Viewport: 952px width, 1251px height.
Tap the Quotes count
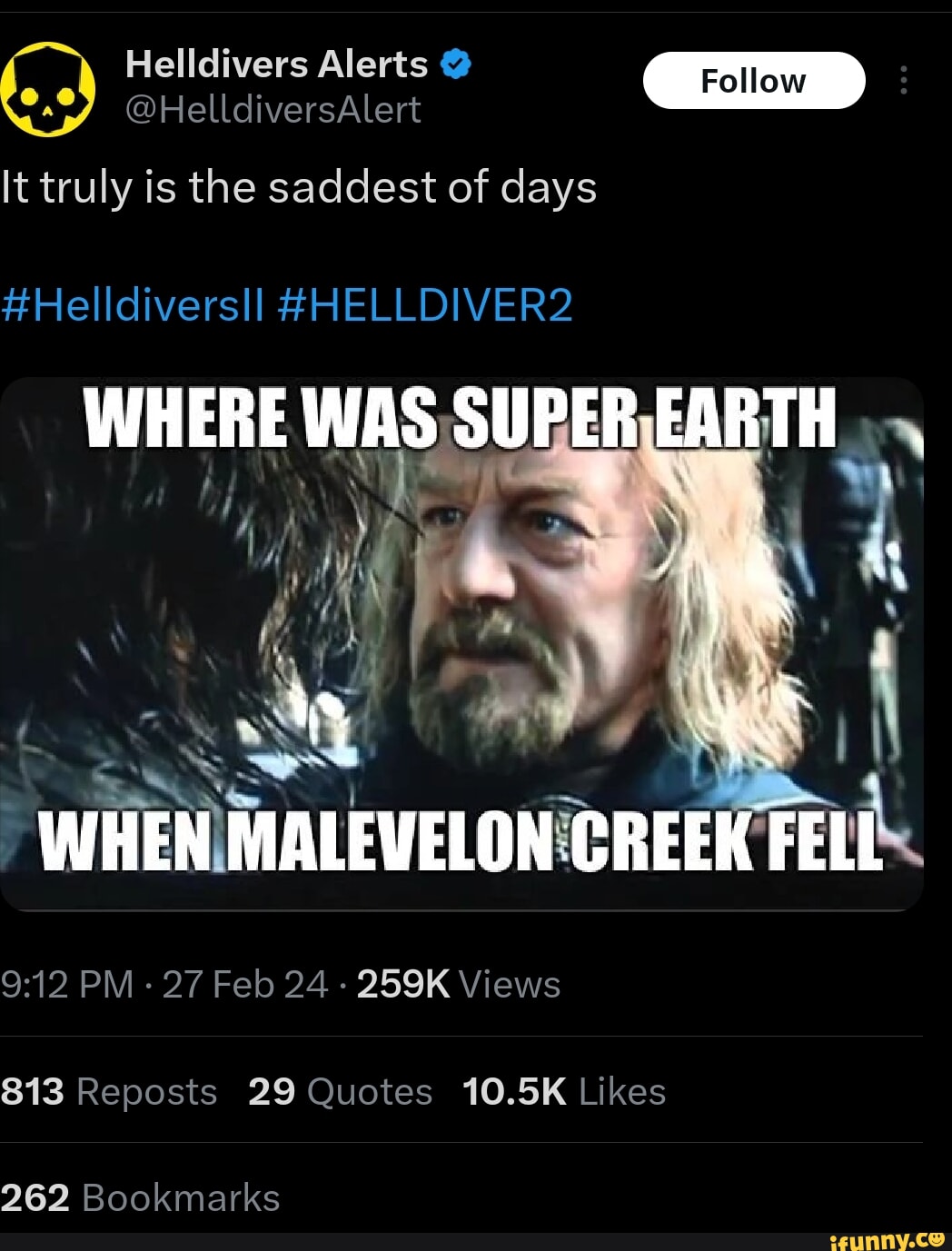coord(339,1091)
